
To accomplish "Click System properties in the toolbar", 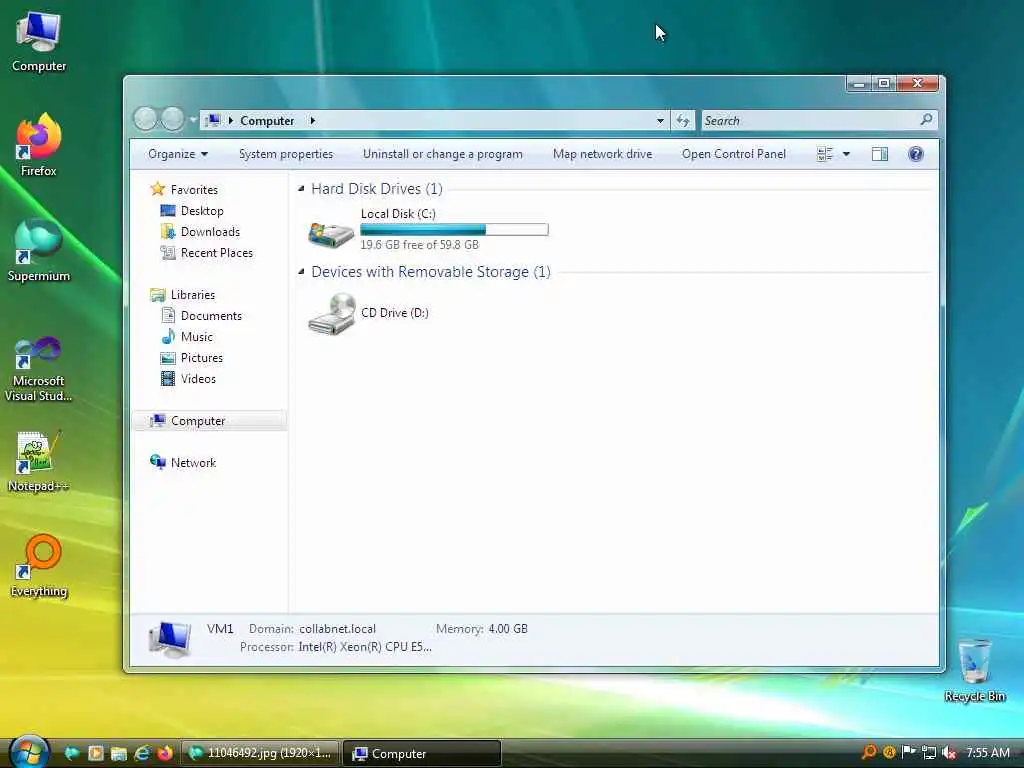I will coord(286,154).
